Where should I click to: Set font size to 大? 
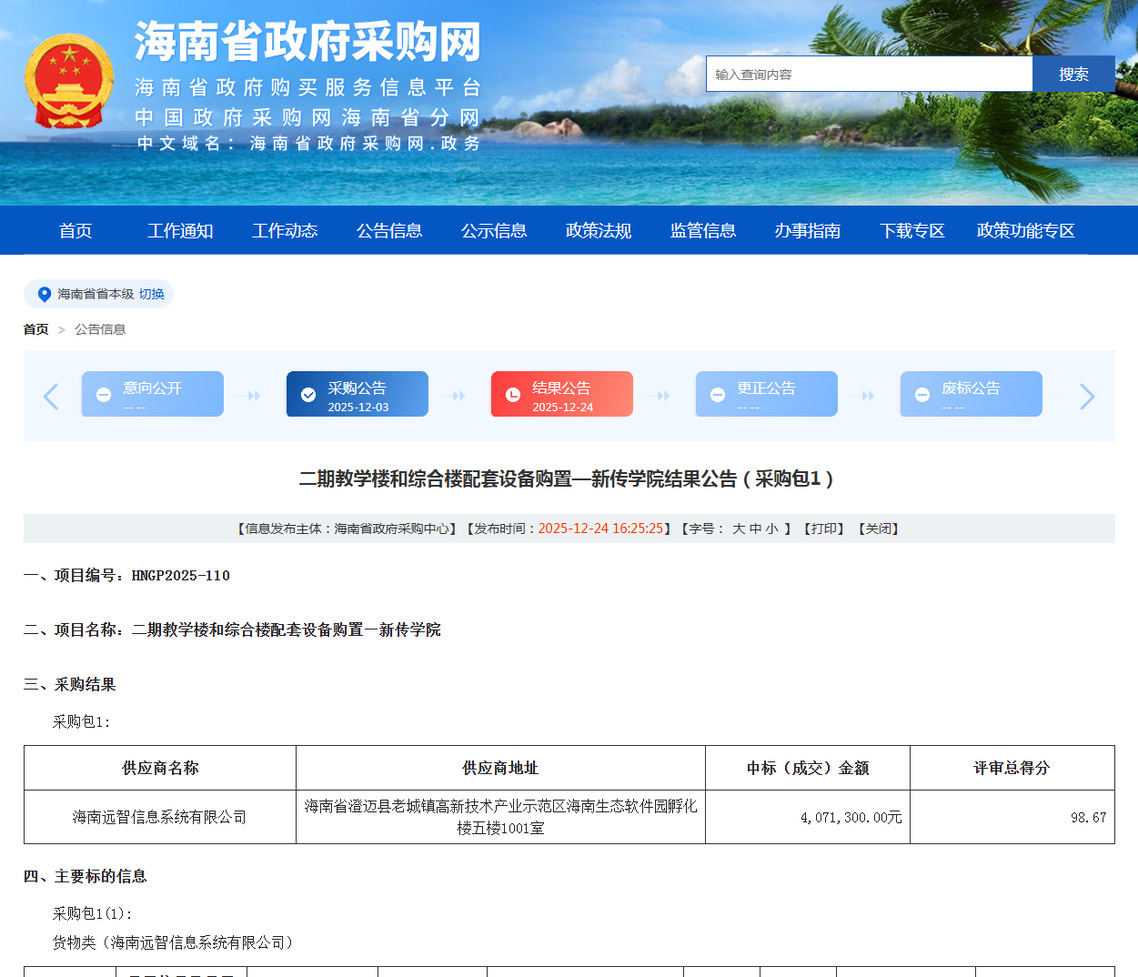738,529
